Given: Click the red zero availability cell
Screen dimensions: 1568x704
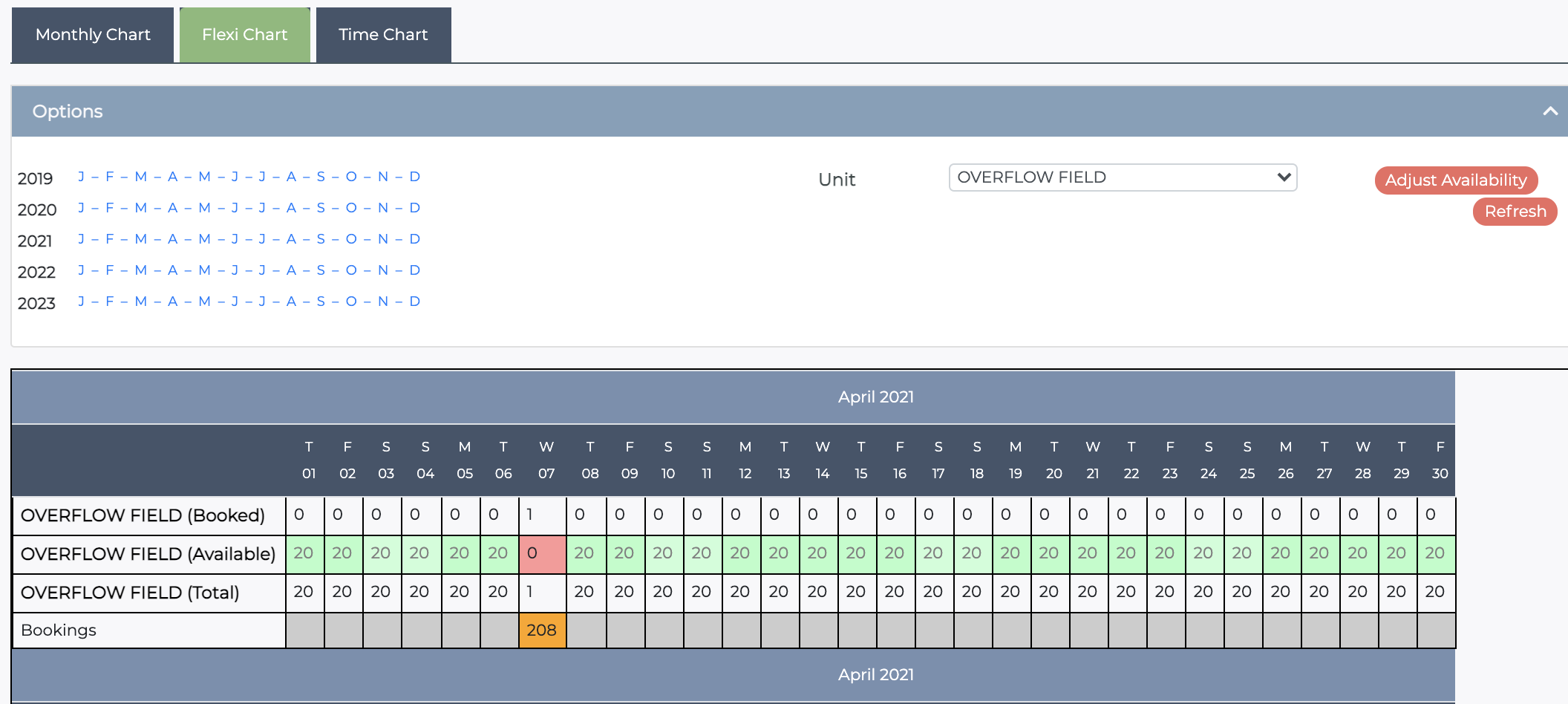Looking at the screenshot, I should (x=541, y=553).
